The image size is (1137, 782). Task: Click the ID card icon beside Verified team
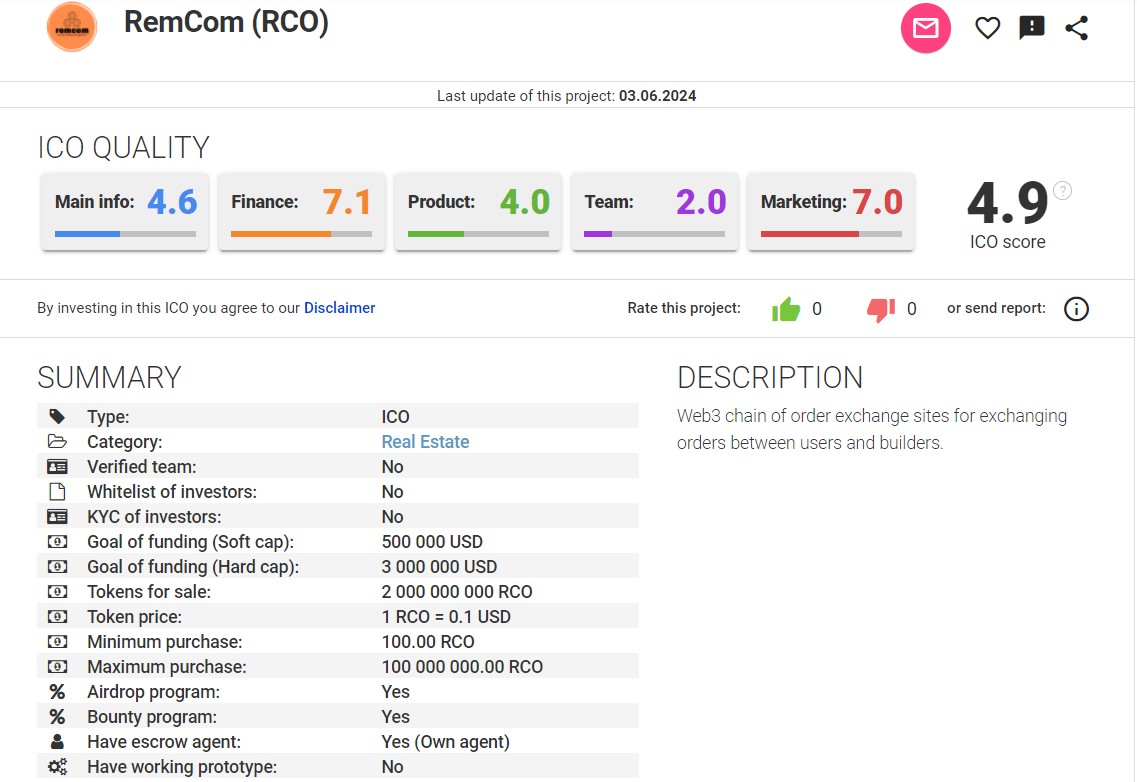coord(57,466)
